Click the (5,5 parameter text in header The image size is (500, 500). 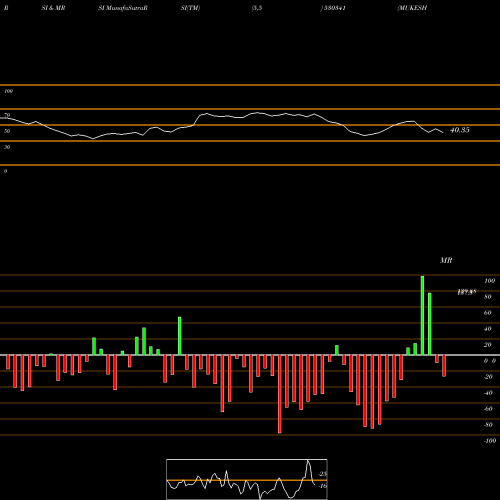click(x=257, y=8)
